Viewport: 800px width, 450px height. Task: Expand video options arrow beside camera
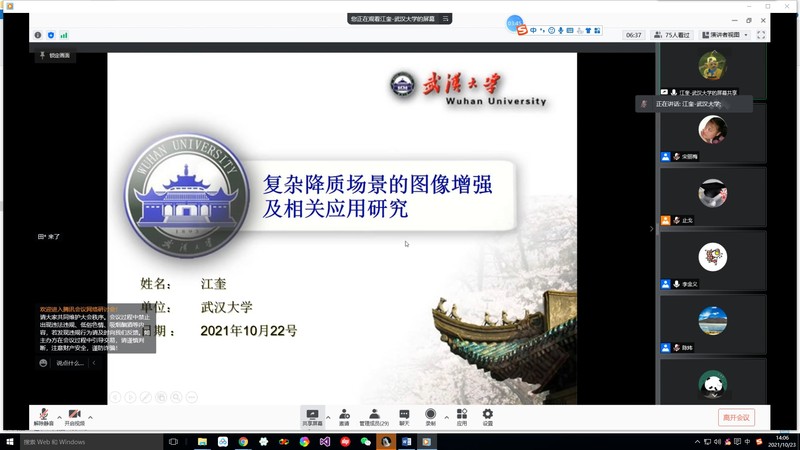pyautogui.click(x=91, y=416)
